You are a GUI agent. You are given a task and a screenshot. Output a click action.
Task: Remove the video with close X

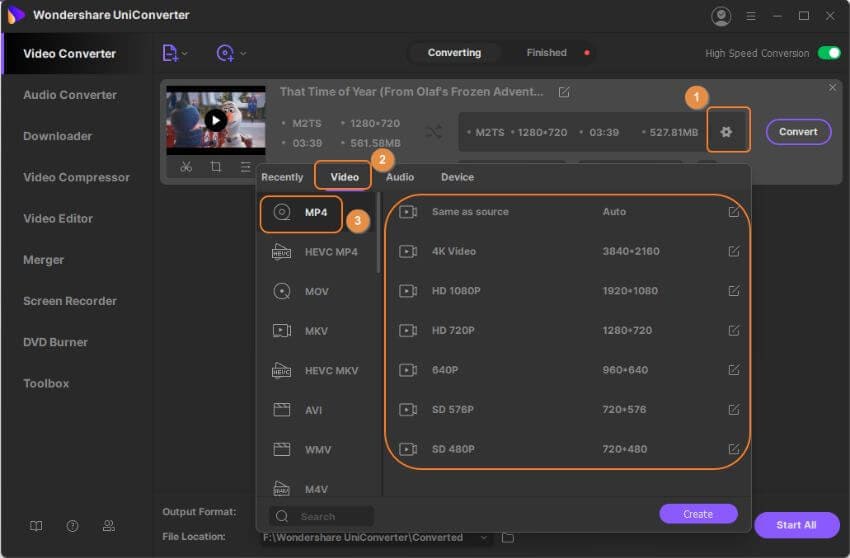[x=832, y=87]
